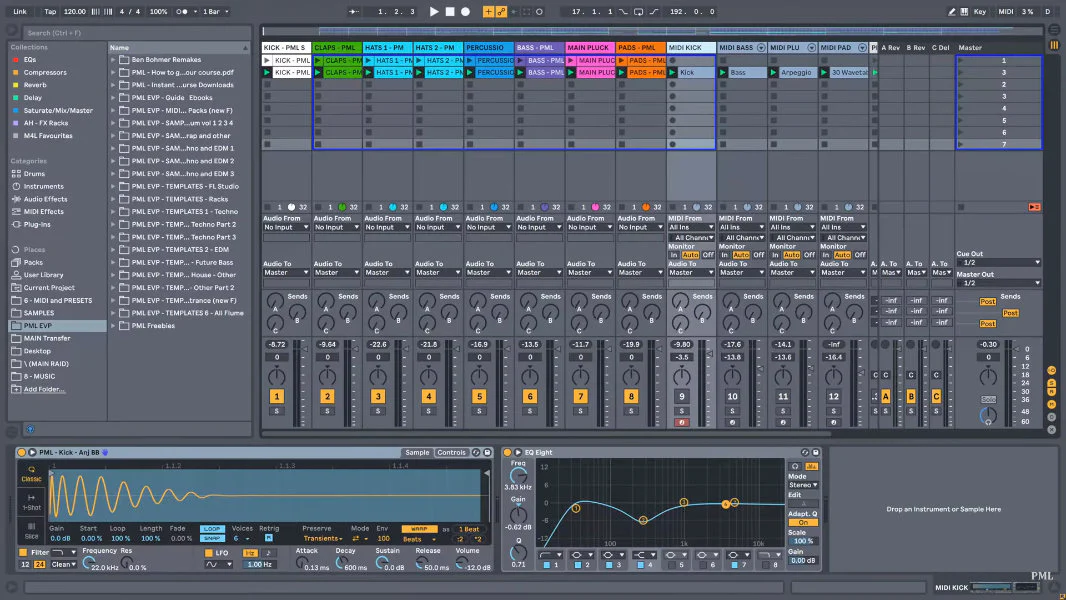Switch to the Controls tab in the sampler

452,452
